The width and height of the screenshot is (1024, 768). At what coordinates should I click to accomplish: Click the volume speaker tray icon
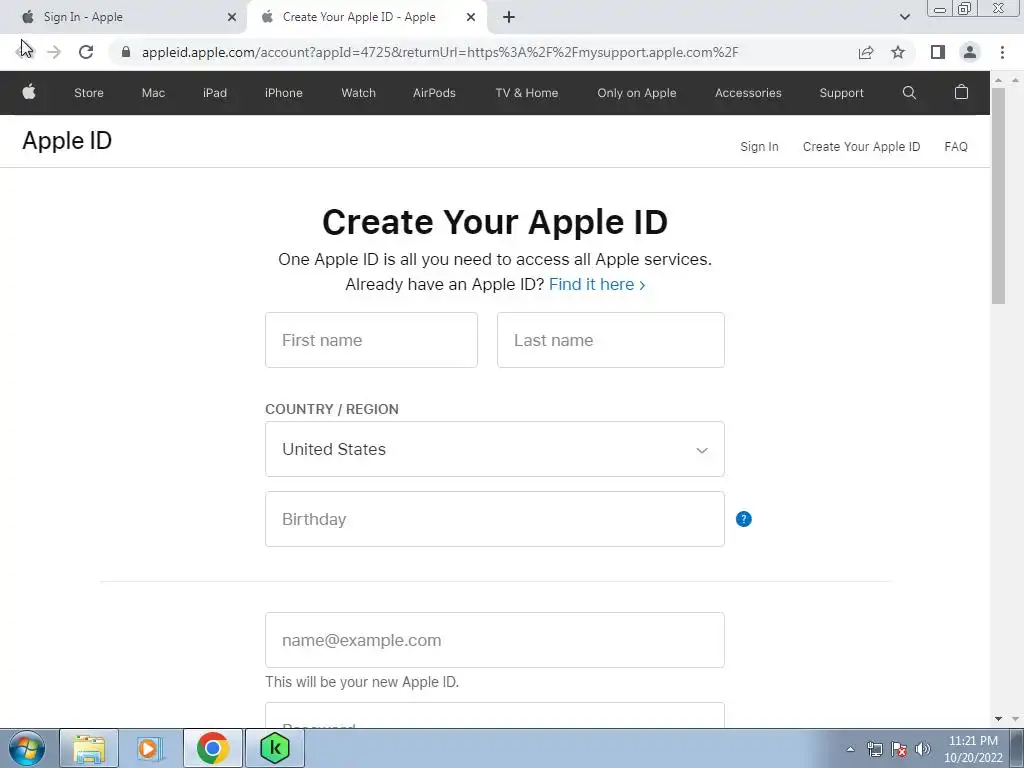pos(923,749)
